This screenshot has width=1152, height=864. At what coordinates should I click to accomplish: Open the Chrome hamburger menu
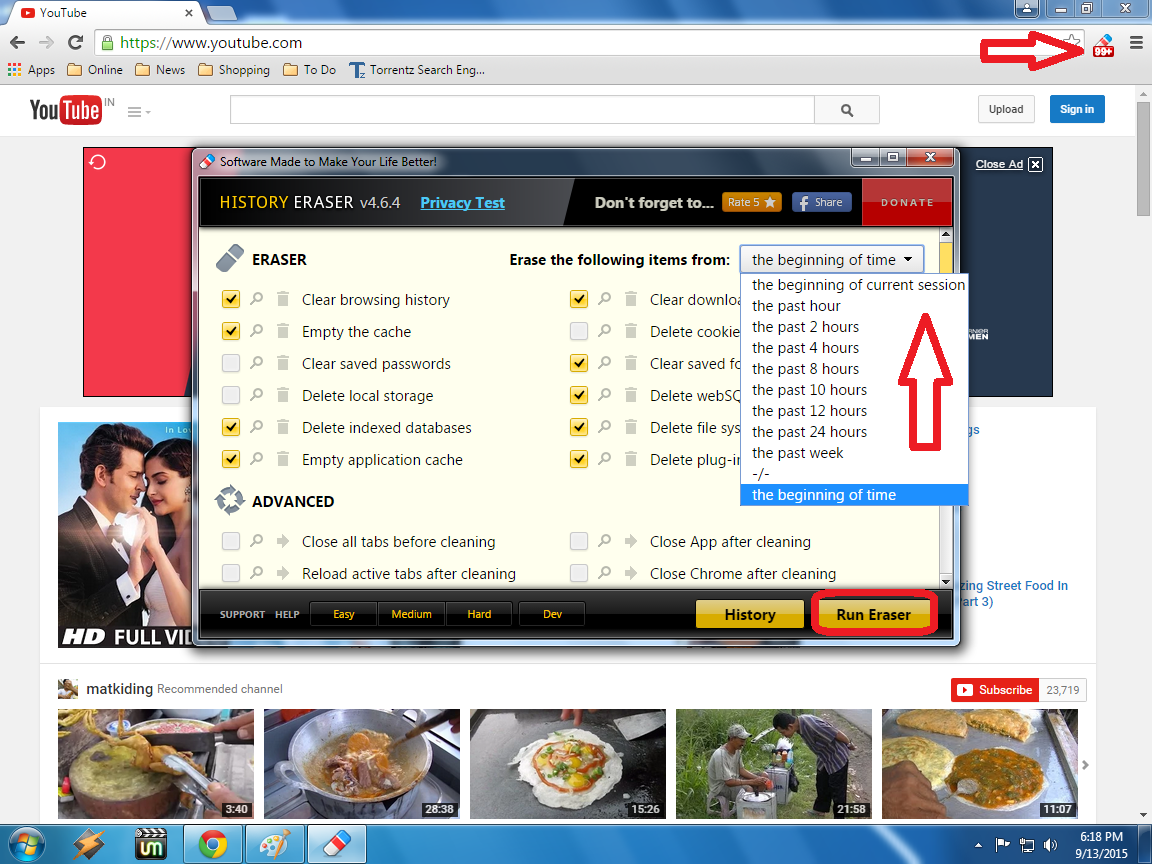point(1136,43)
